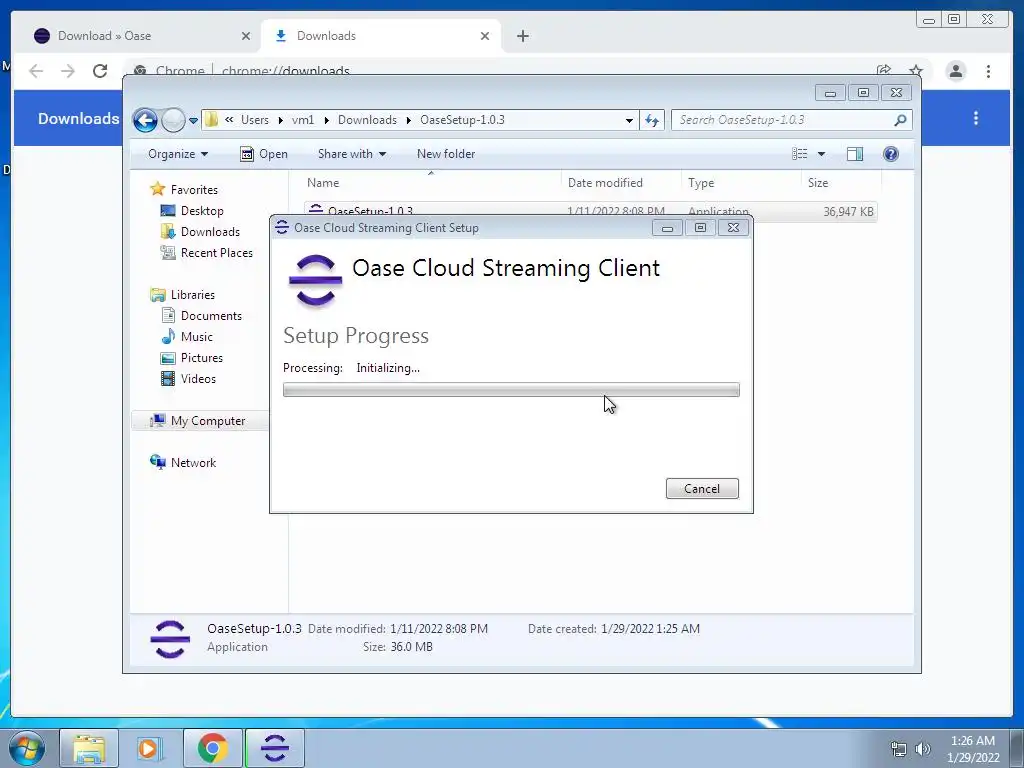Open the network tray icon

pyautogui.click(x=899, y=750)
